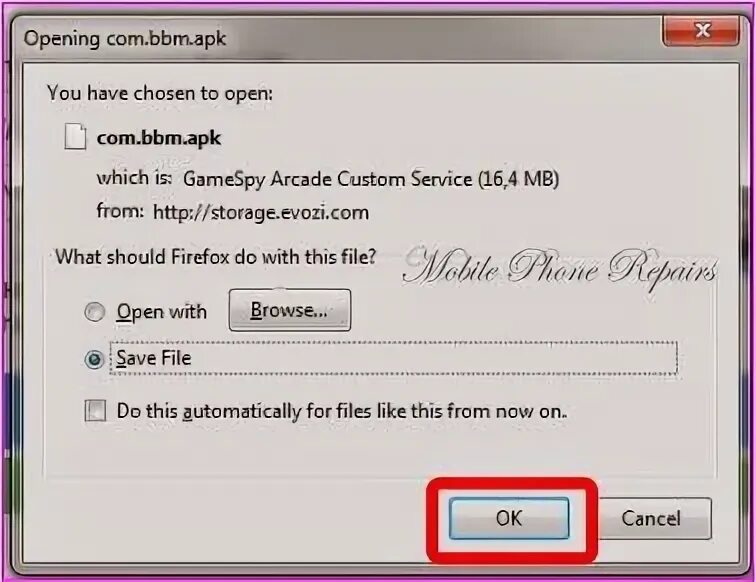756x582 pixels.
Task: Click the Mobile Phone Repairs watermark
Action: pos(560,268)
